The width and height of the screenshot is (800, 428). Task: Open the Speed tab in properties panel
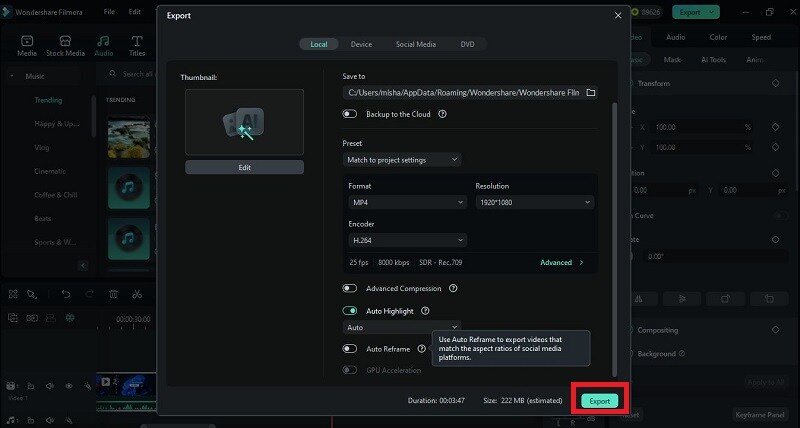tap(761, 37)
